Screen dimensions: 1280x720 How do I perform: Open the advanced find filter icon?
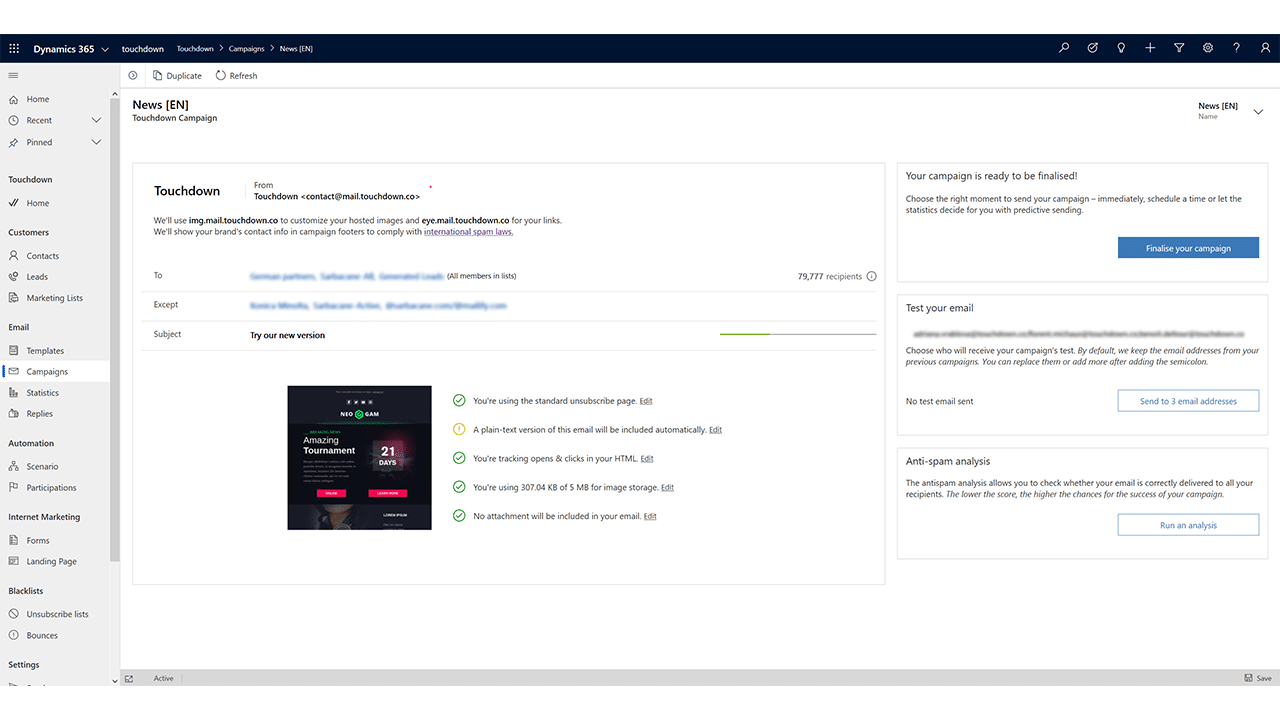click(1179, 48)
